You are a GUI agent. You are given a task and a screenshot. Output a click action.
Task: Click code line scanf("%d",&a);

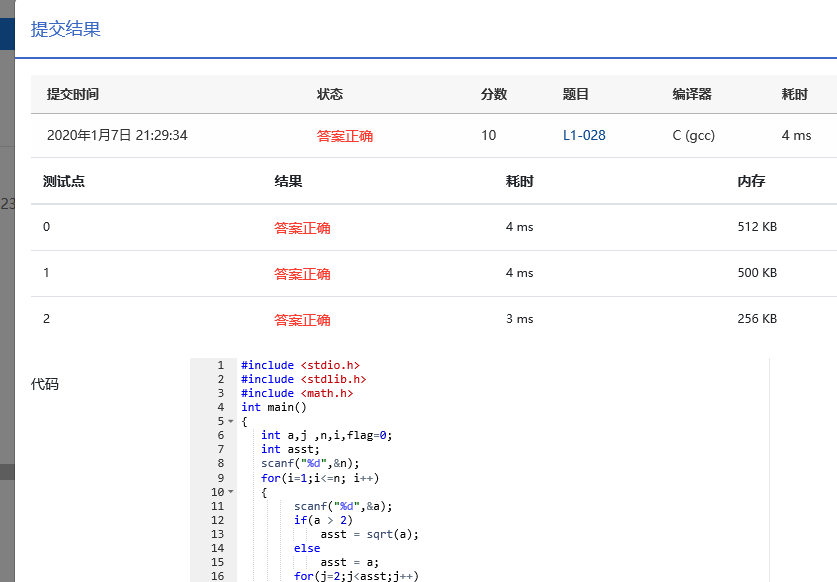[343, 506]
